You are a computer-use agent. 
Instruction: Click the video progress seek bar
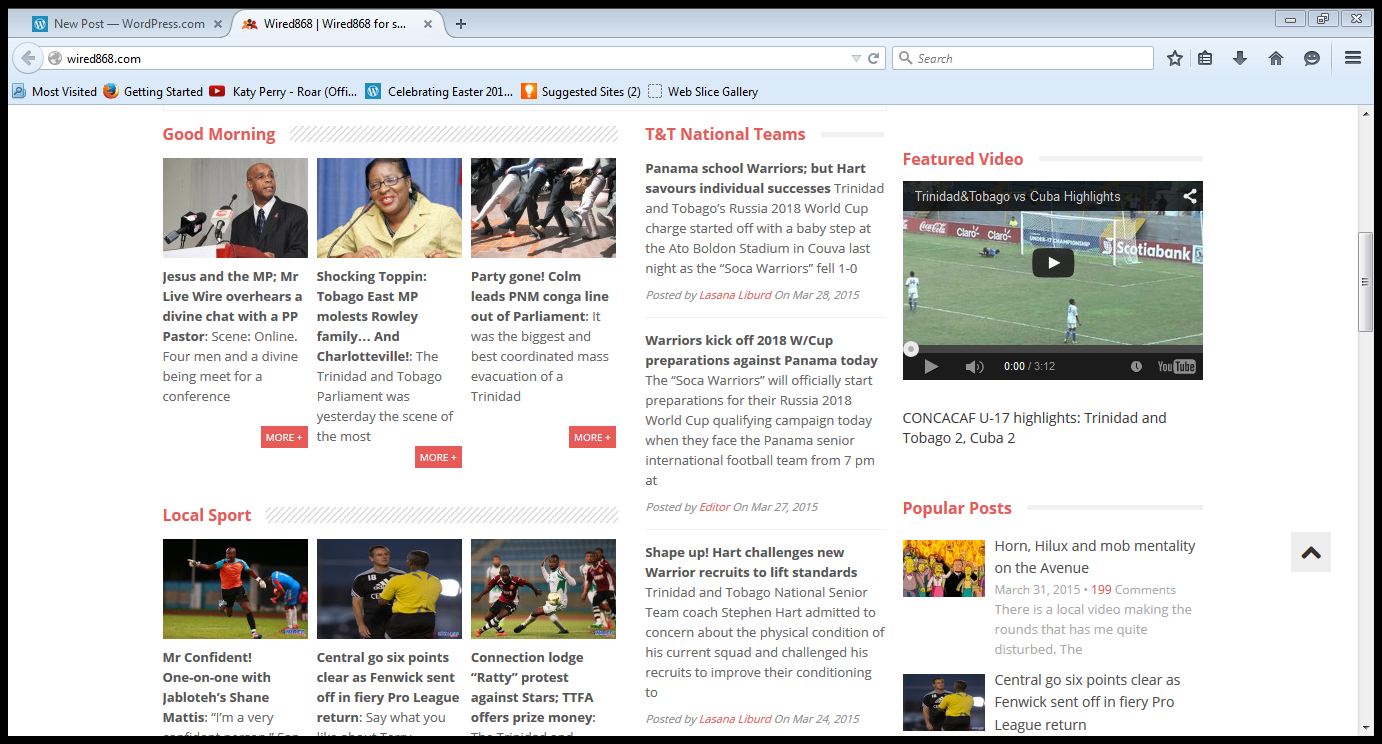(x=1052, y=349)
